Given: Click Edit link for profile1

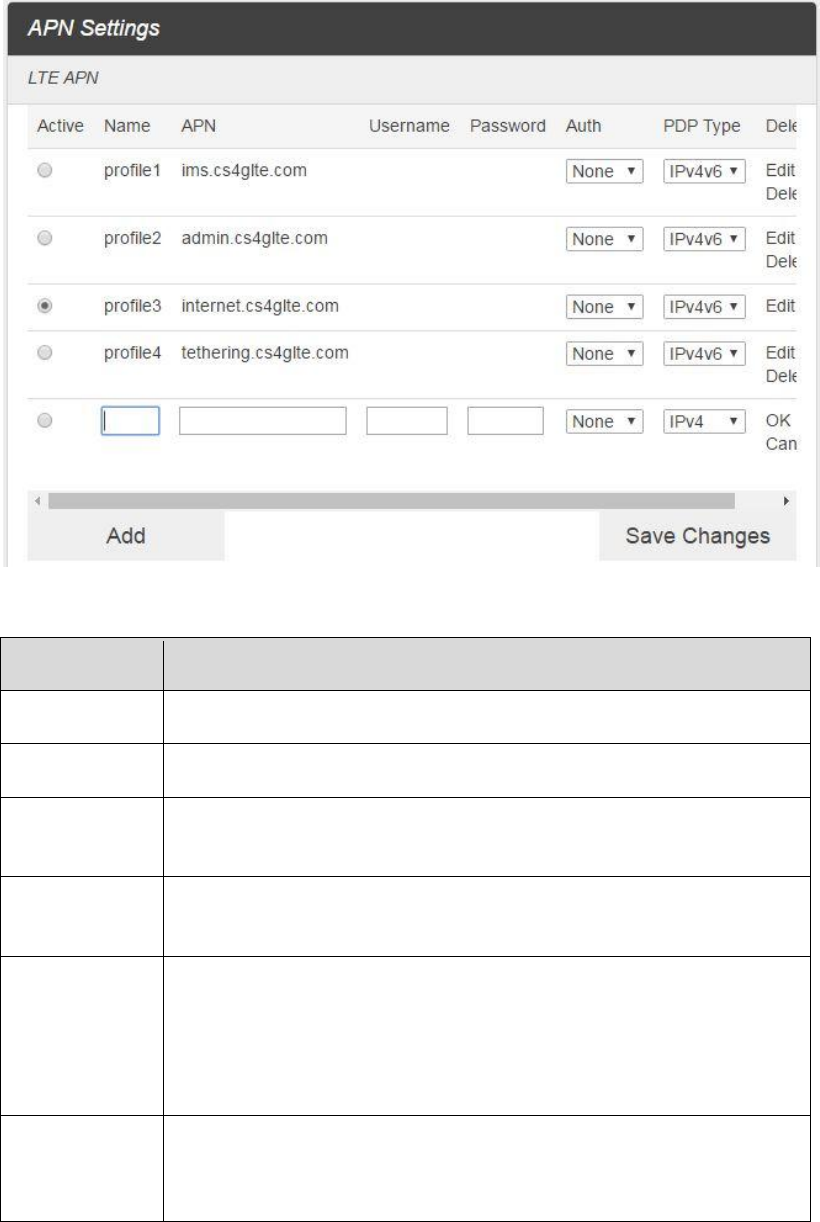Looking at the screenshot, I should (x=780, y=171).
